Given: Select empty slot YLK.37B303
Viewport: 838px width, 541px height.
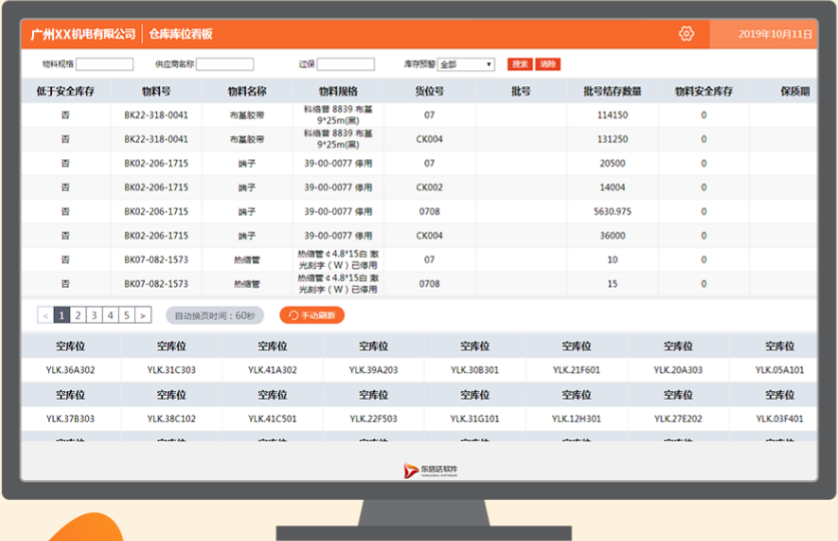Looking at the screenshot, I should 70,419.
